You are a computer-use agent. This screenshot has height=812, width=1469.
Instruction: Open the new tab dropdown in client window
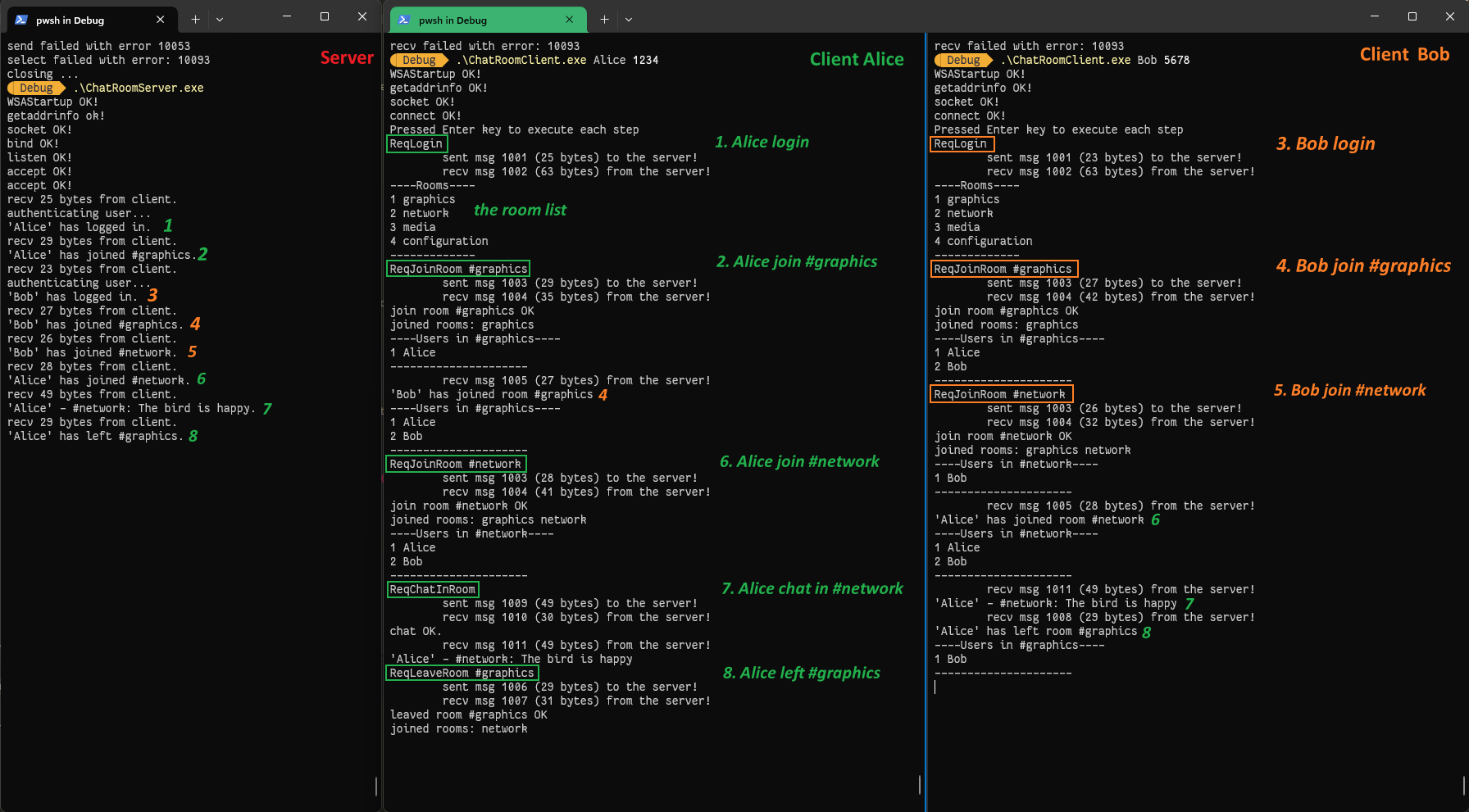point(629,20)
